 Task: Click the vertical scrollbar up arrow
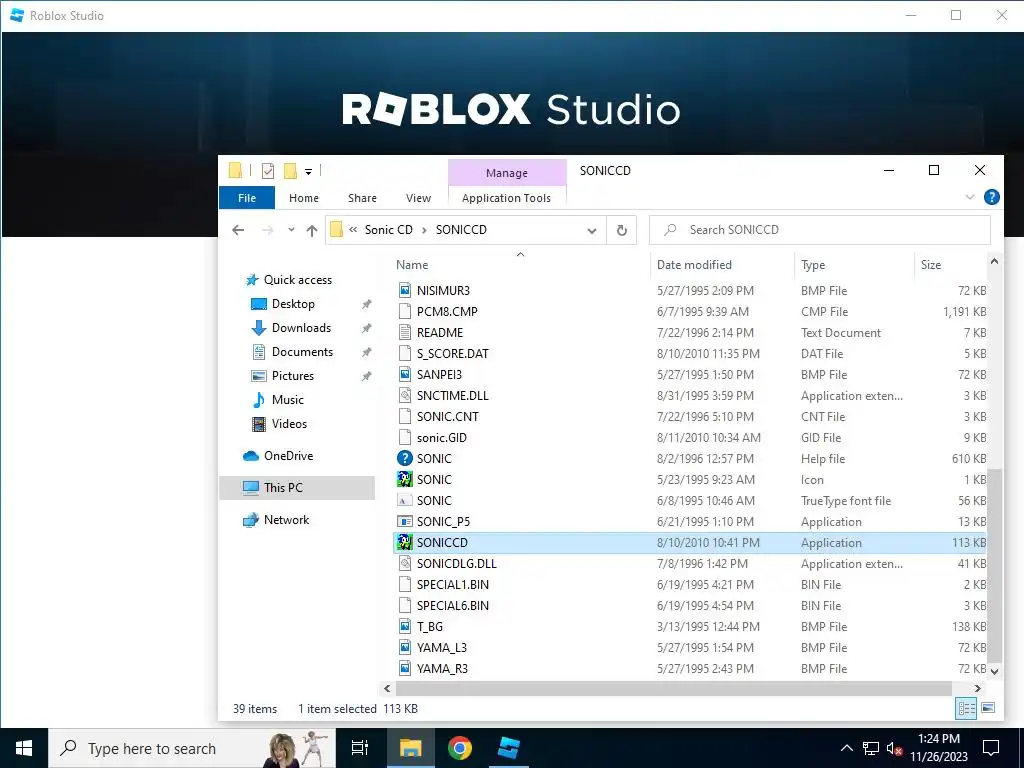pyautogui.click(x=994, y=262)
